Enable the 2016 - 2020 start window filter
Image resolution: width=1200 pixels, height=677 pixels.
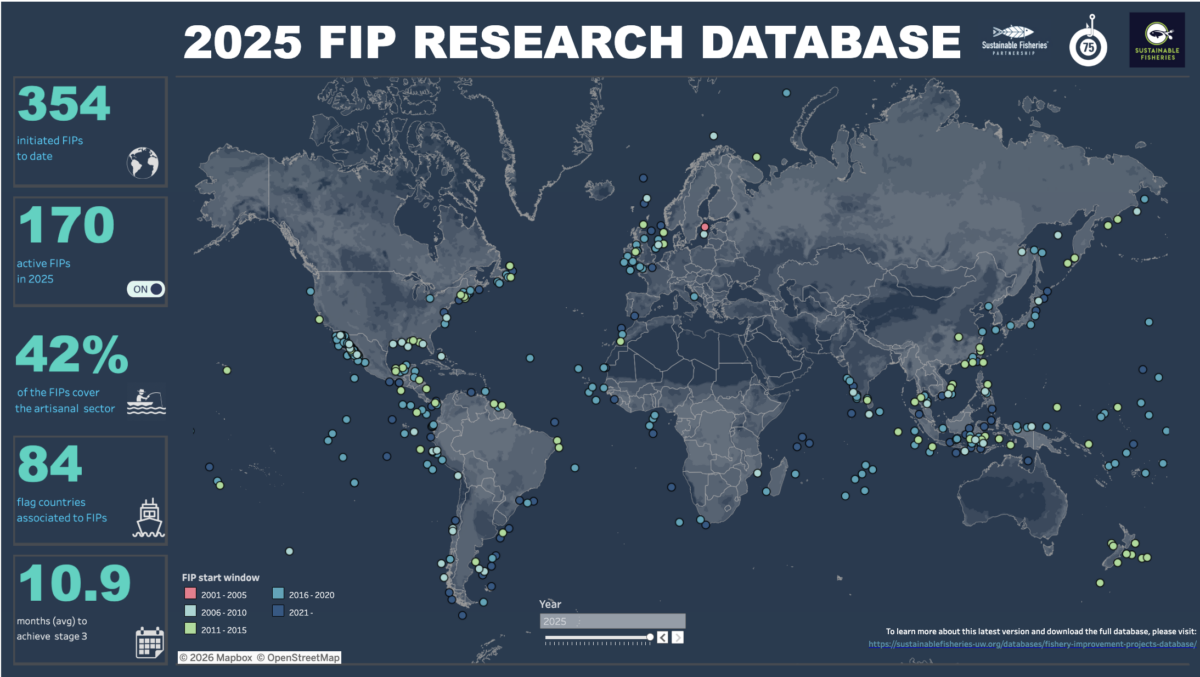click(280, 594)
